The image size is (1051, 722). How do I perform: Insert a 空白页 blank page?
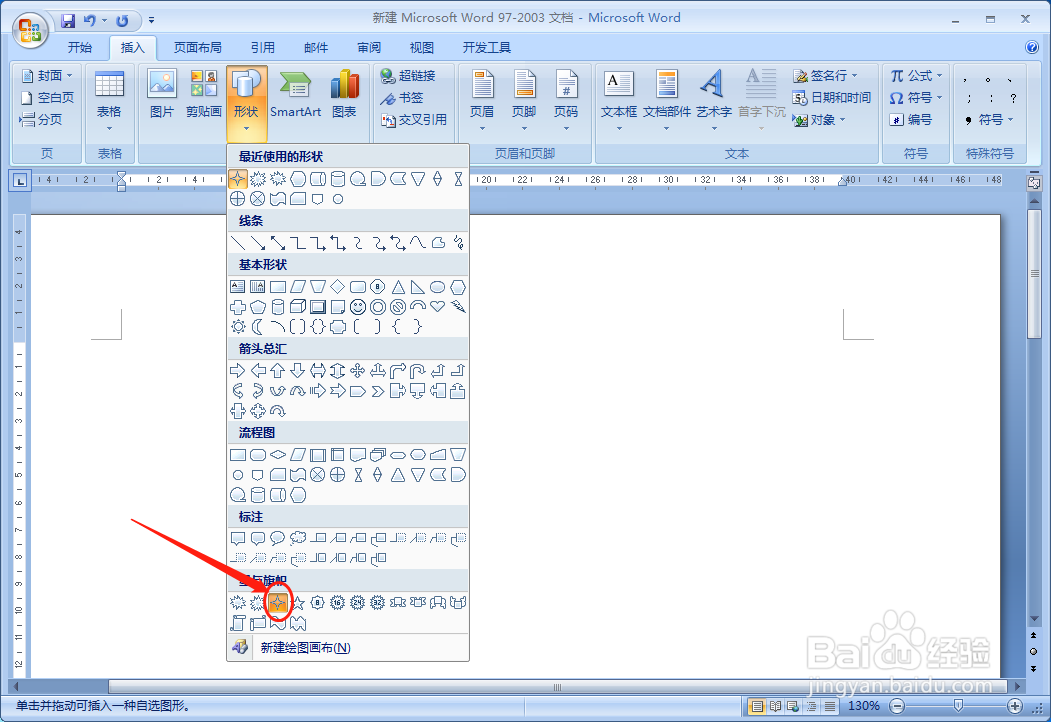[x=47, y=98]
